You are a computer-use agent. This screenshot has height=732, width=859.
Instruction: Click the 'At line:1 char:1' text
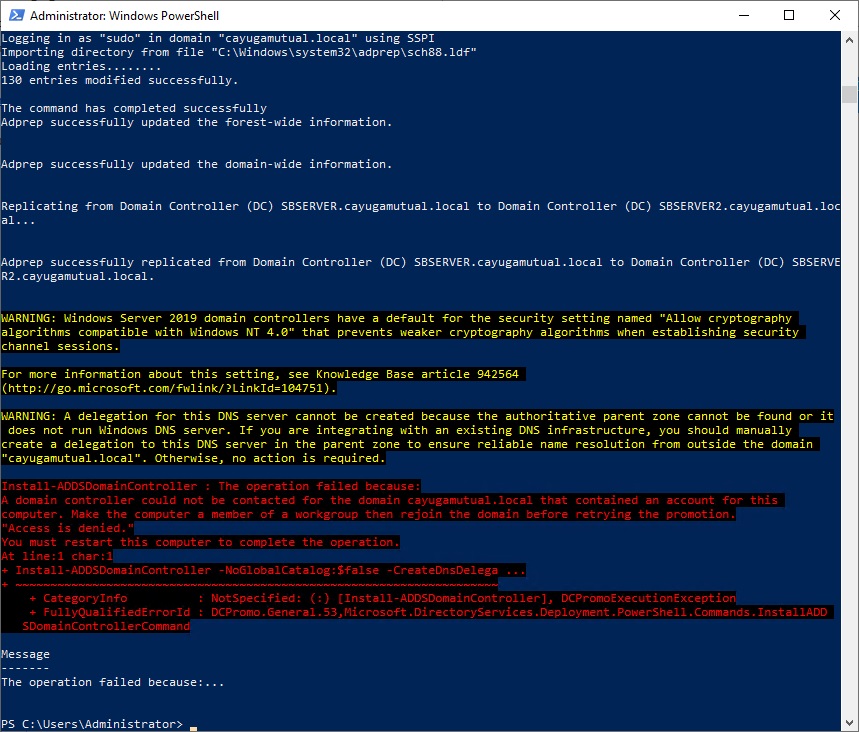(x=57, y=556)
